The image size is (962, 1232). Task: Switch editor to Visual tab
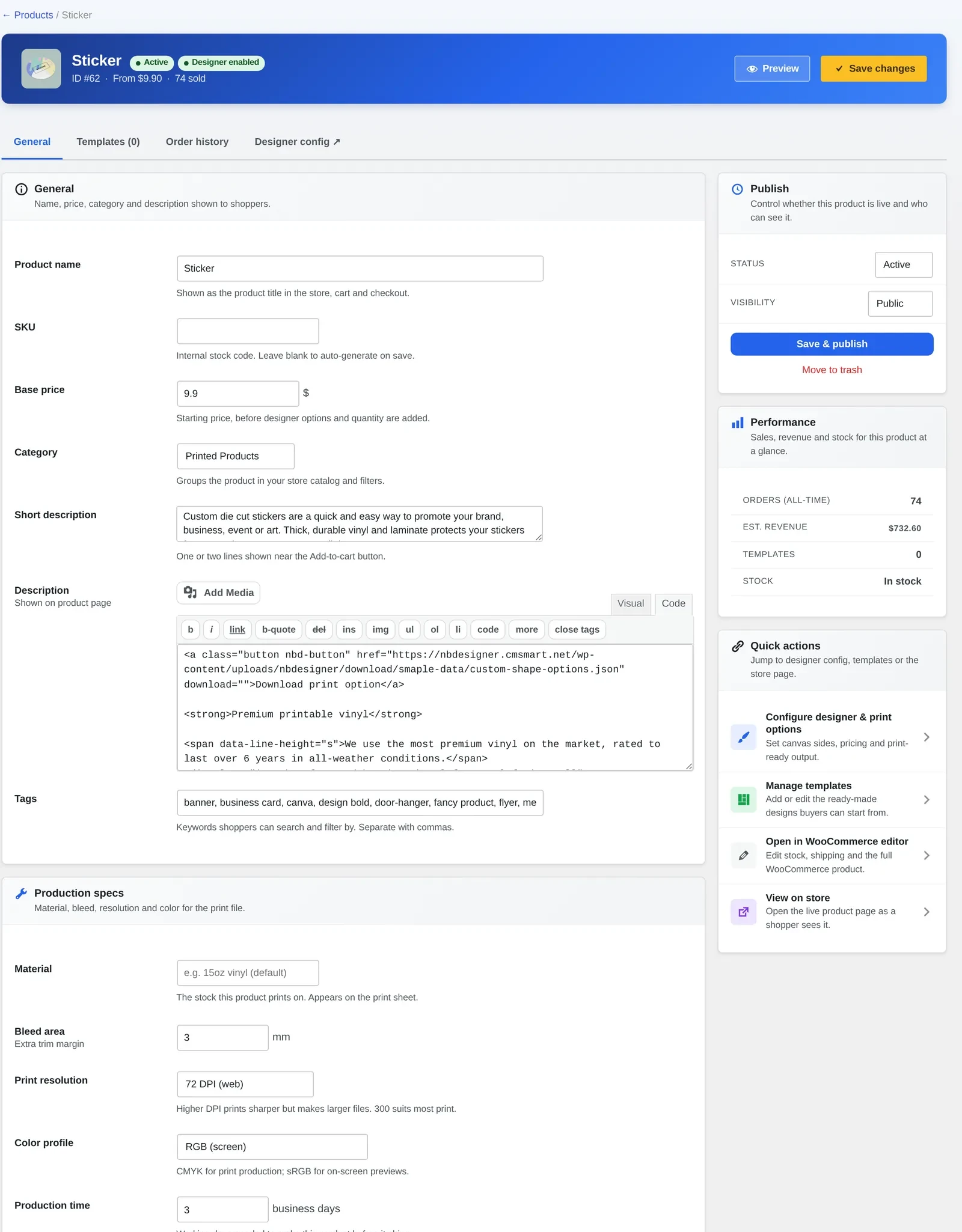(630, 603)
